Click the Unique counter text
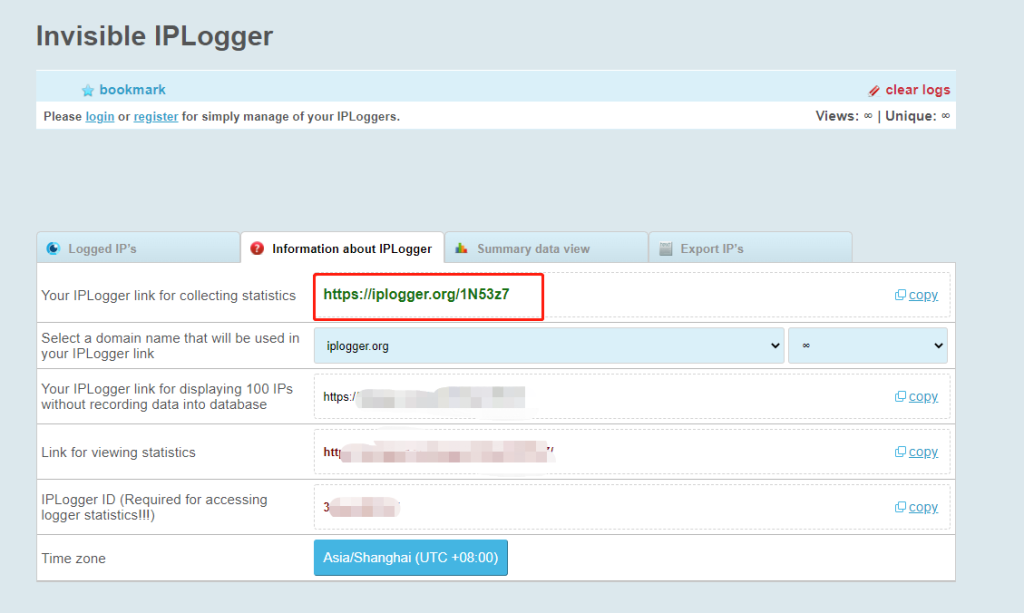This screenshot has height=613, width=1024. point(918,116)
